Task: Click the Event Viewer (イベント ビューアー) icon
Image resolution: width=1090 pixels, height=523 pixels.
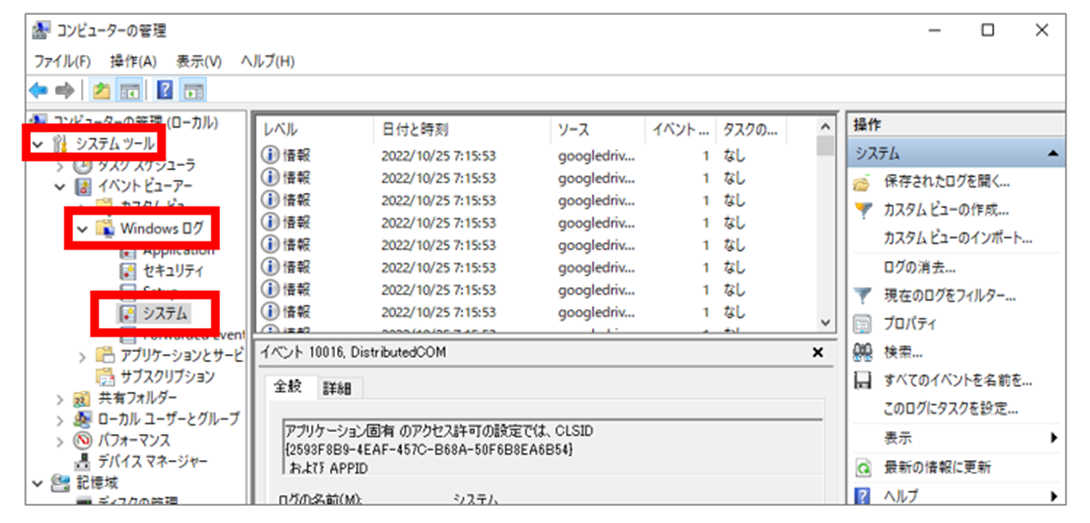Action: click(83, 186)
